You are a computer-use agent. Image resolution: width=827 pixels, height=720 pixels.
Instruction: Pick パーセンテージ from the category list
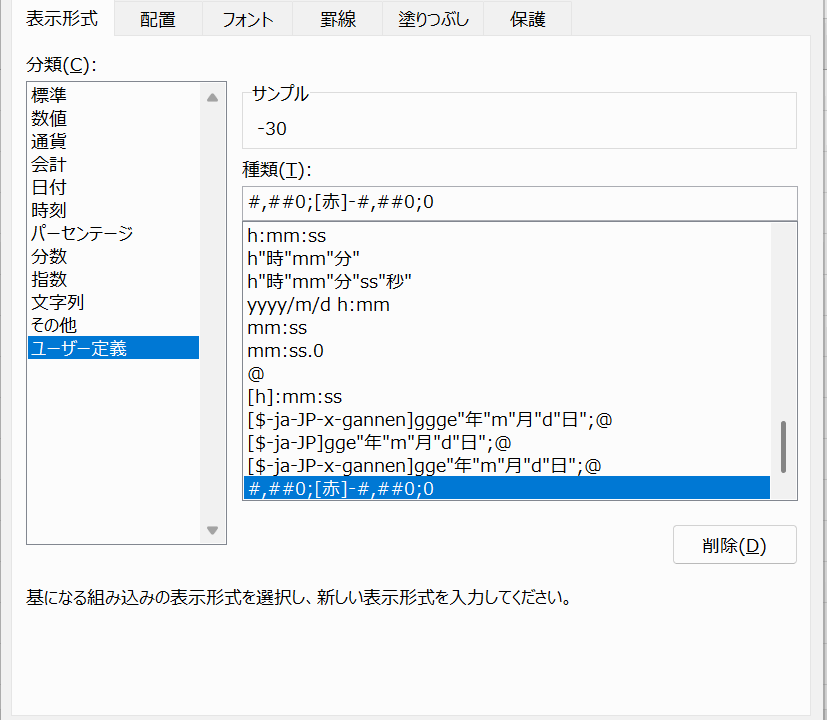click(x=82, y=234)
